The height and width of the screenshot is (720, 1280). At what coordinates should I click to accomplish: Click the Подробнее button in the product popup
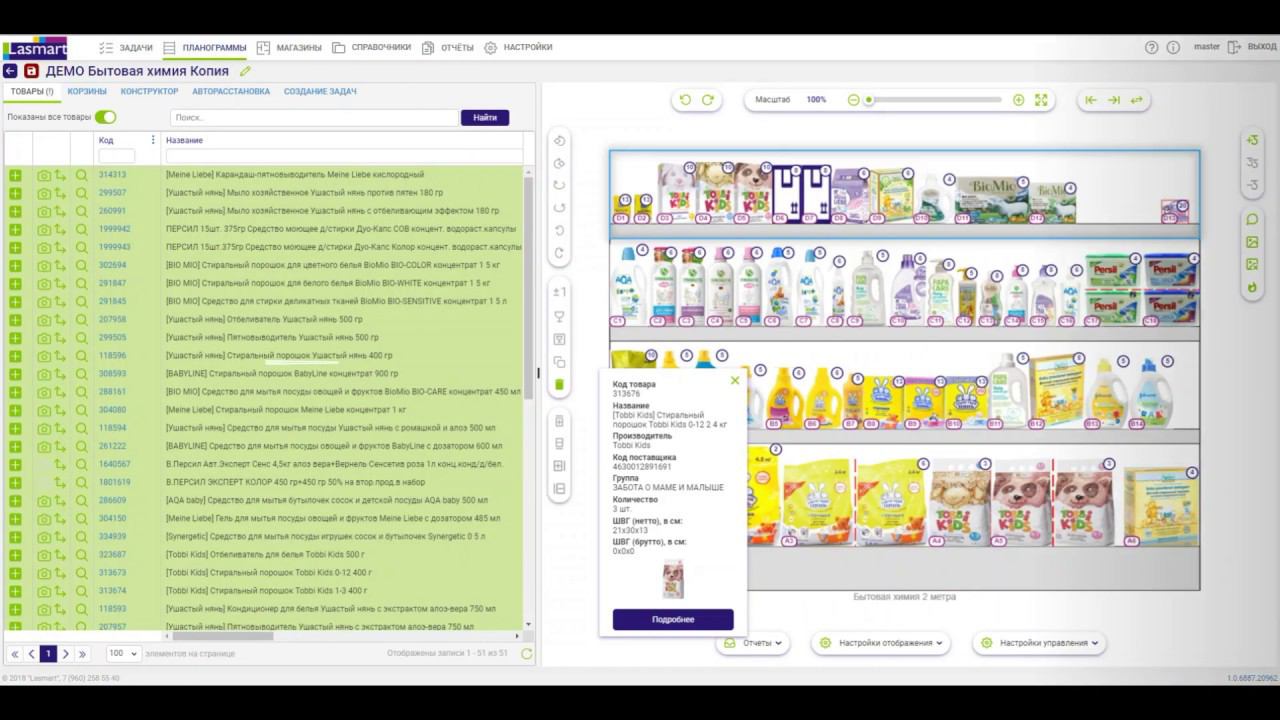point(673,619)
